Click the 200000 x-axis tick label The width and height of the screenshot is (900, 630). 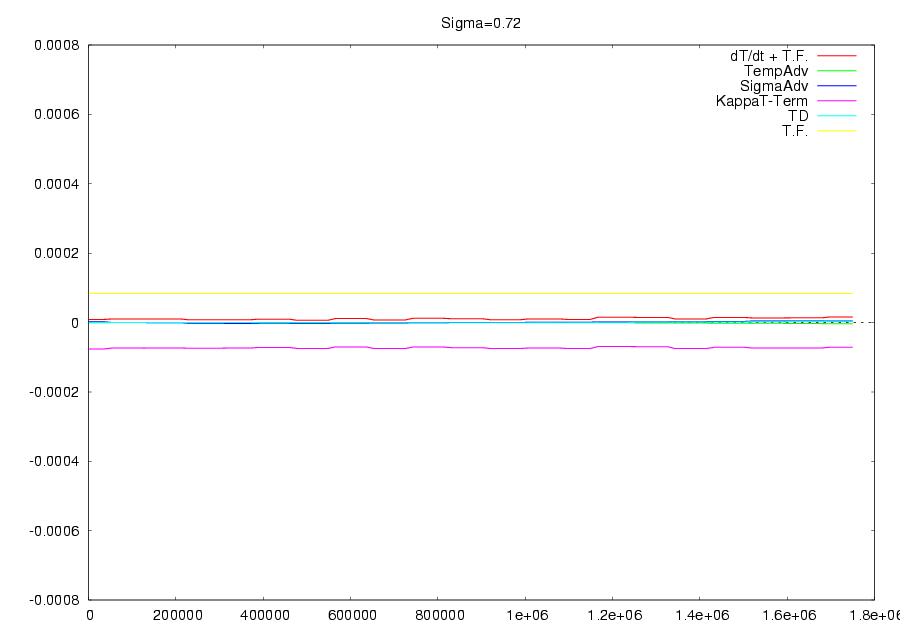[176, 615]
